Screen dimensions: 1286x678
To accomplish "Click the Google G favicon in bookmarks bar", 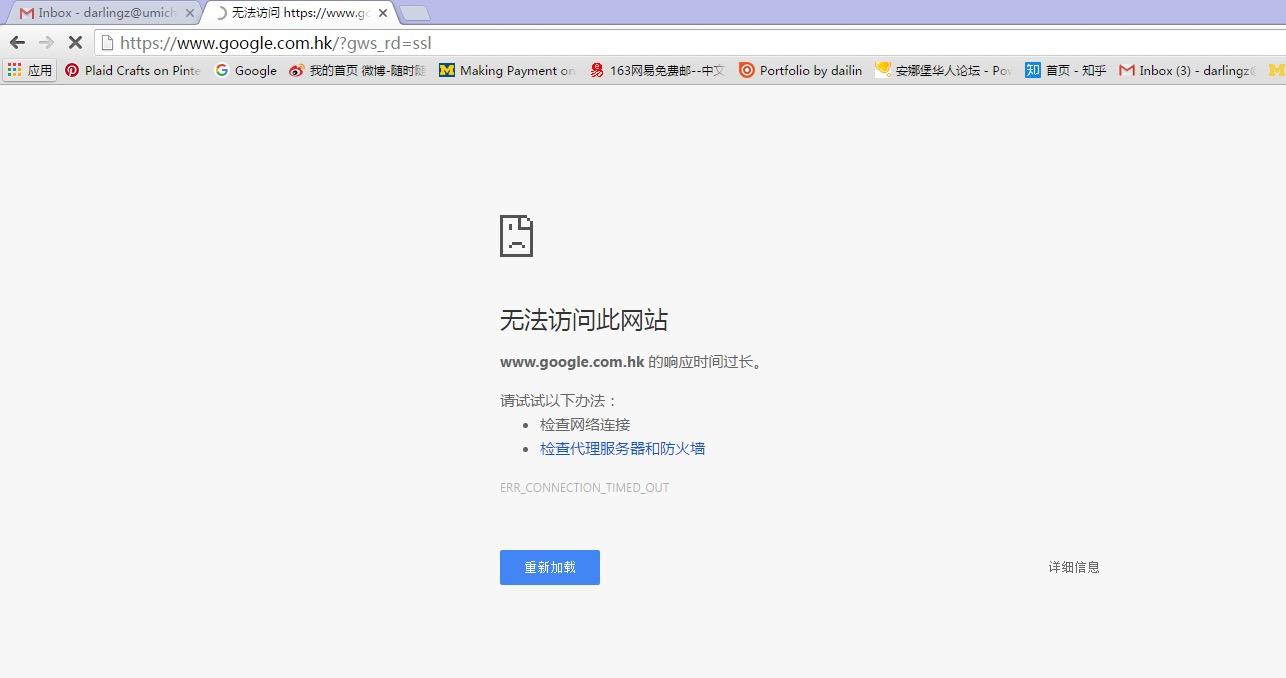I will 221,70.
